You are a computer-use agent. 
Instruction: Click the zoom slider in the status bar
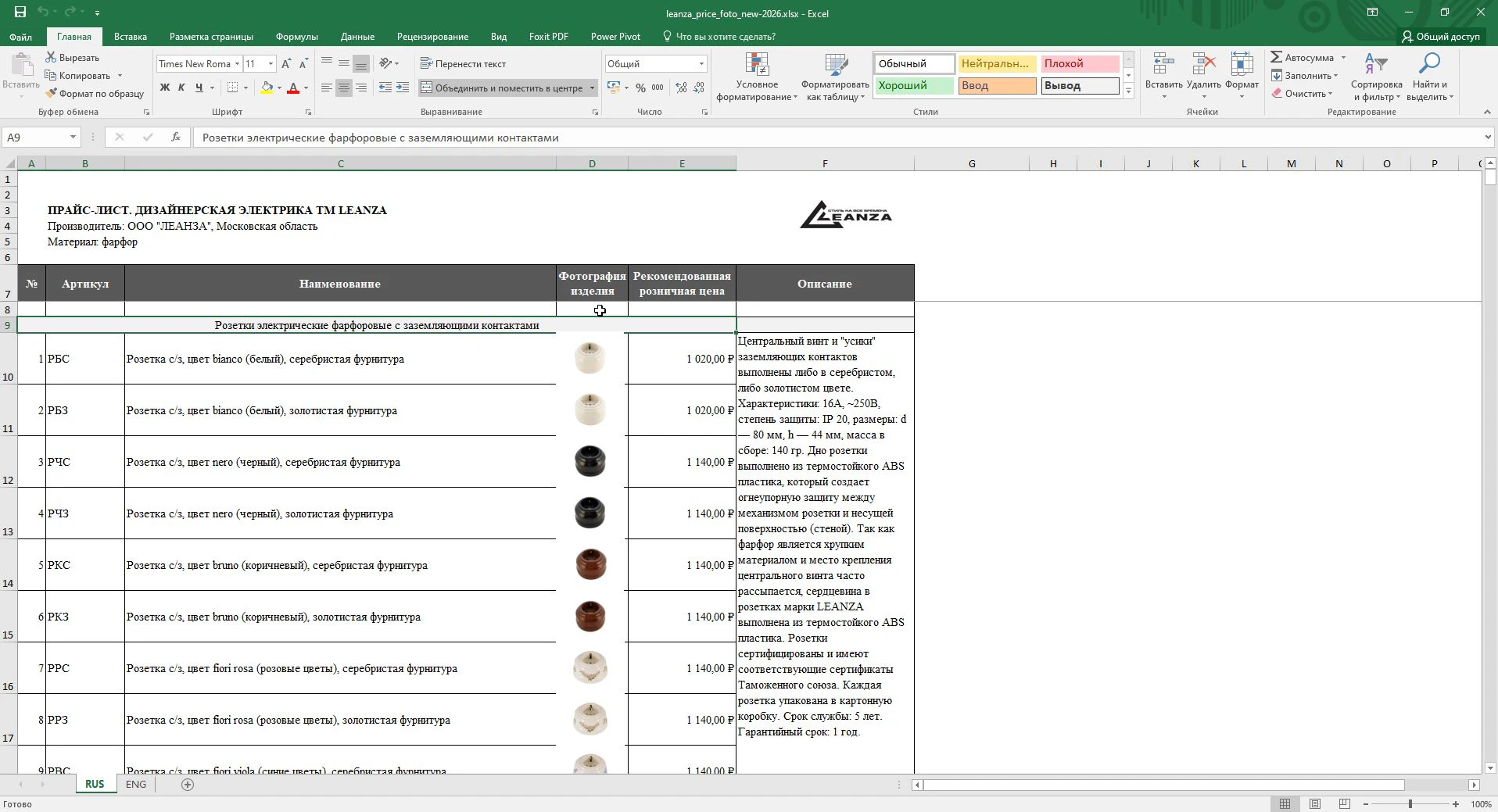pyautogui.click(x=1410, y=804)
